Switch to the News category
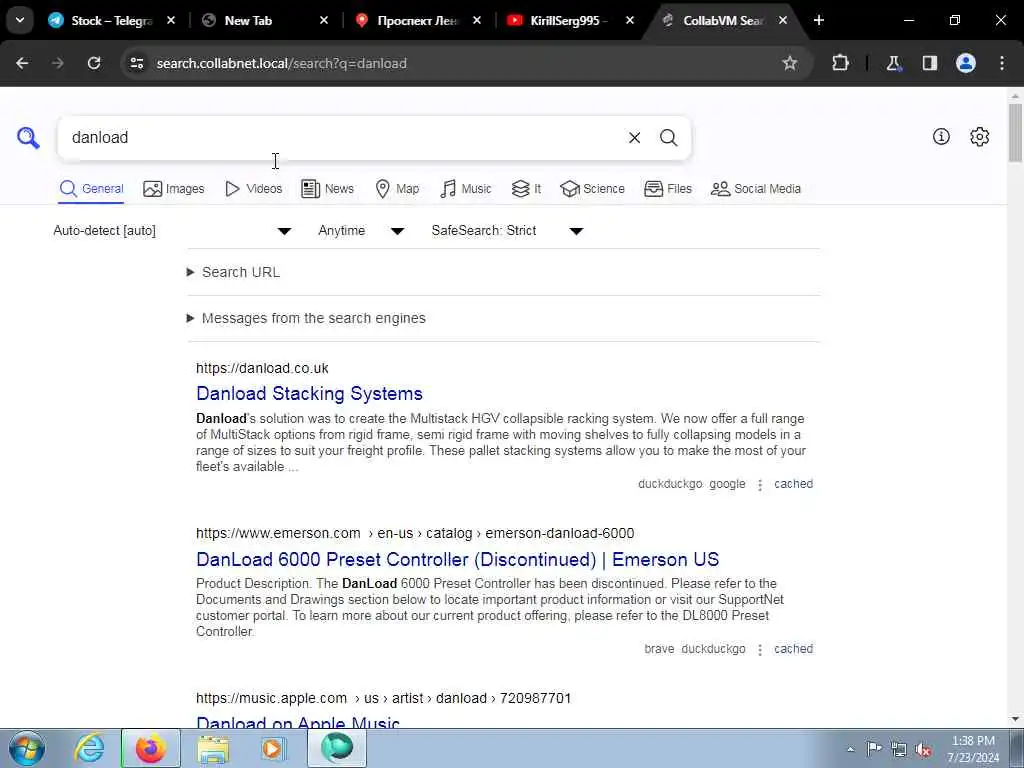 pyautogui.click(x=327, y=189)
